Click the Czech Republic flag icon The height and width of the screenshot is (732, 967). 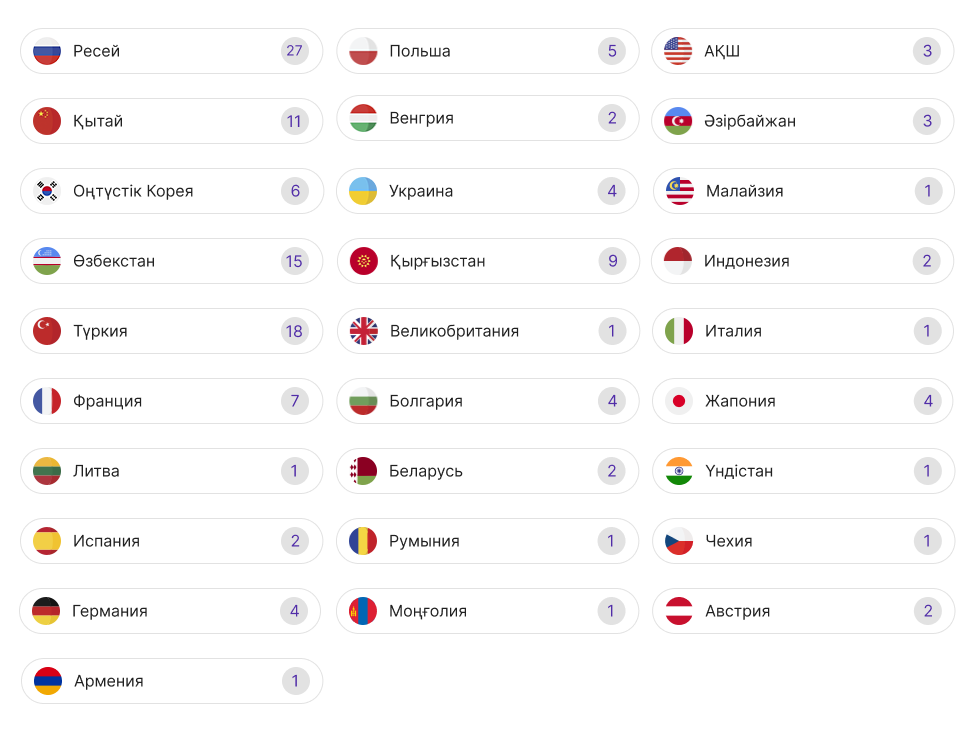[679, 541]
